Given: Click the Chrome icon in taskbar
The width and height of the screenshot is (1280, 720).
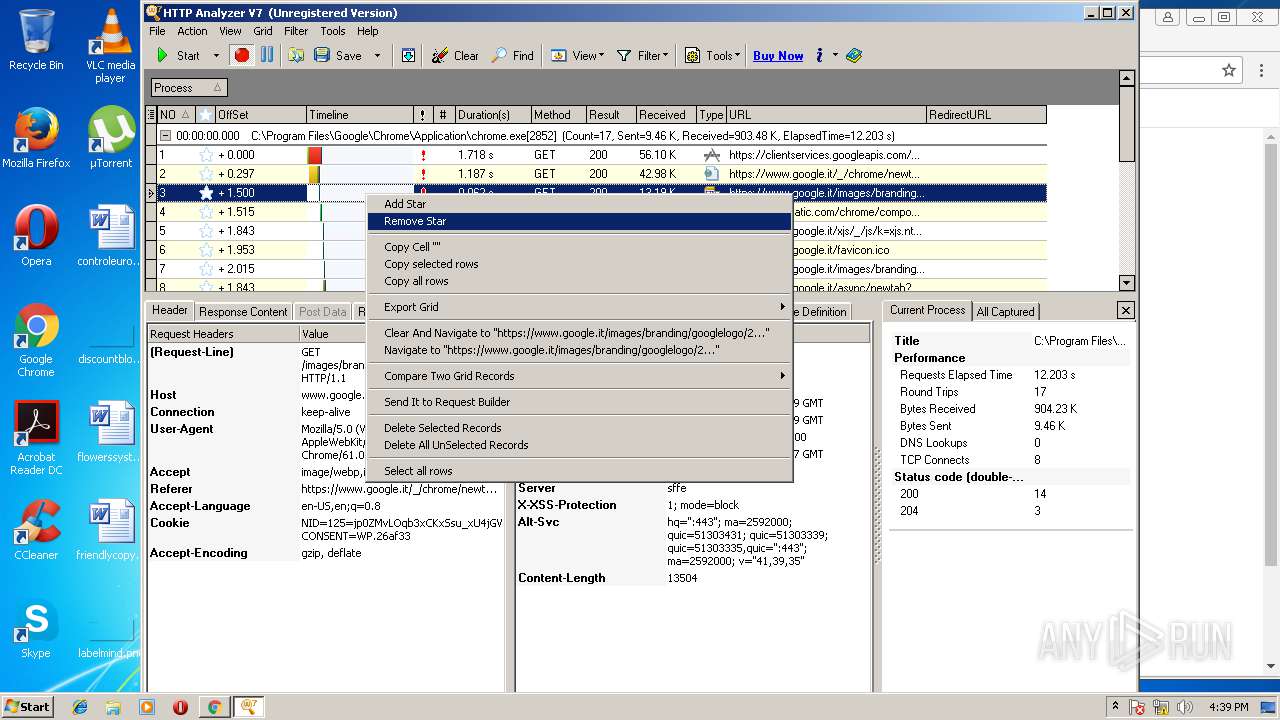Looking at the screenshot, I should click(214, 707).
